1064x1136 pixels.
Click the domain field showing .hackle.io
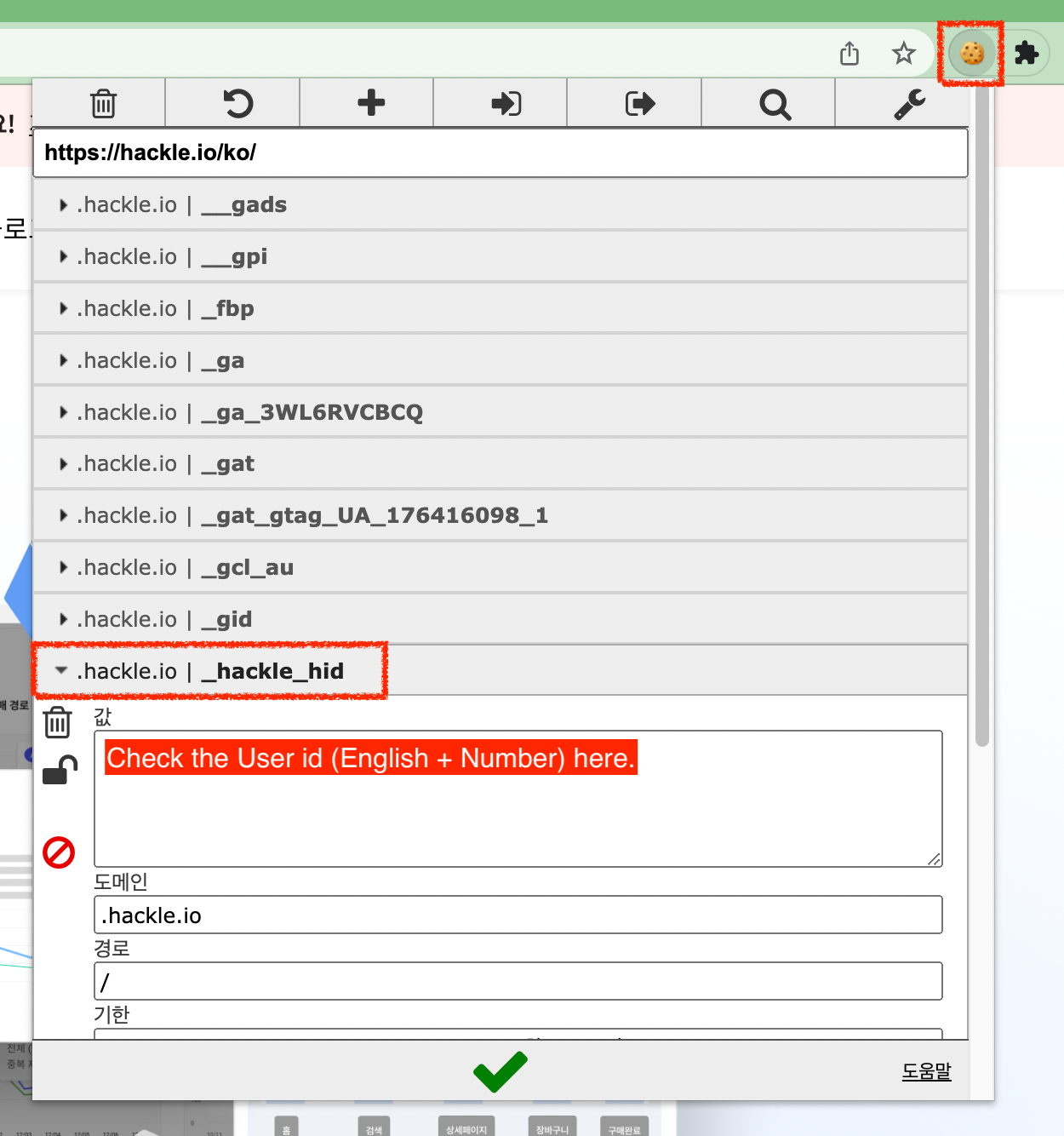coord(518,915)
